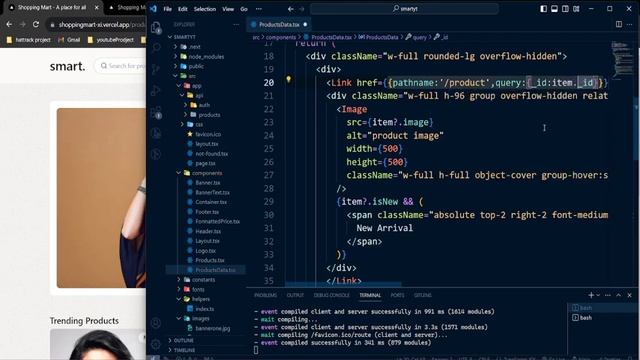Go back in the browser window
The height and width of the screenshot is (360, 640).
pyautogui.click(x=9, y=24)
